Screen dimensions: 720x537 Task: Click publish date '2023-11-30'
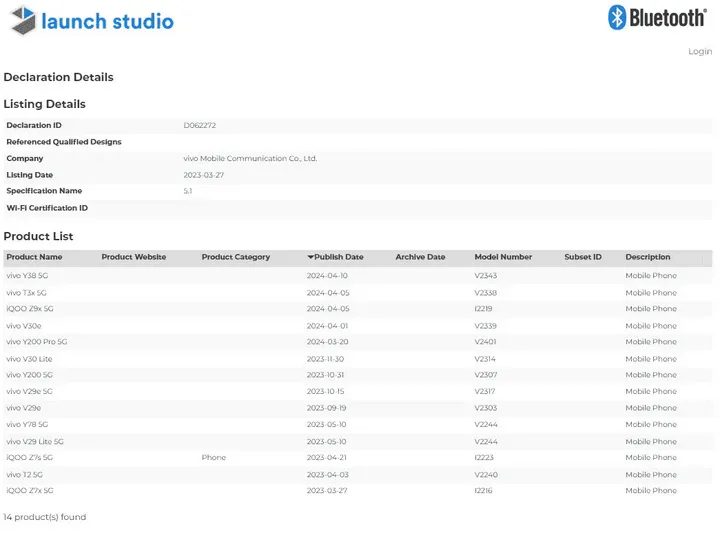click(x=325, y=359)
